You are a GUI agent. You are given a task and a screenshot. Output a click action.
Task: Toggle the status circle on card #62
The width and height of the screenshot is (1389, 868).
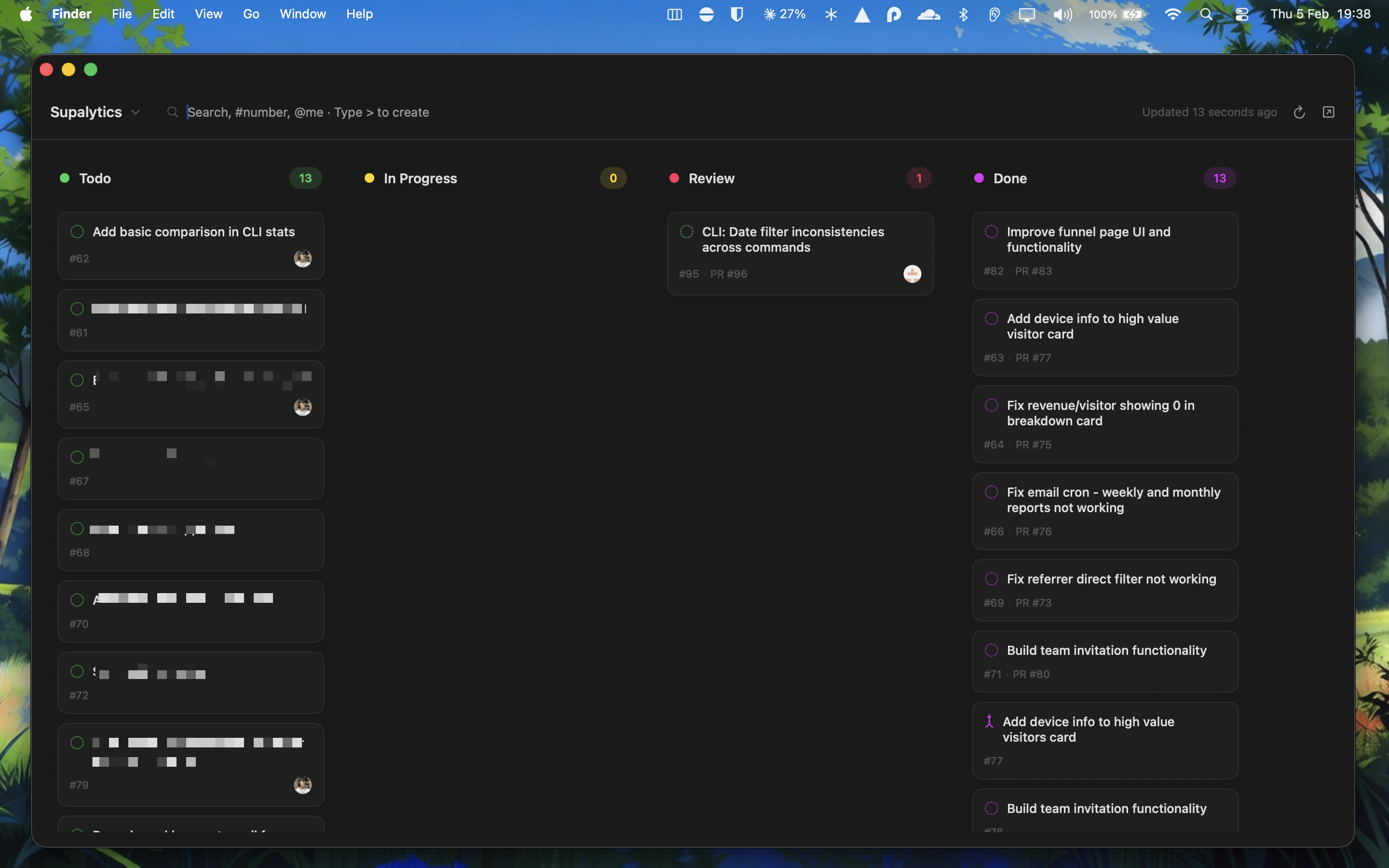78,231
